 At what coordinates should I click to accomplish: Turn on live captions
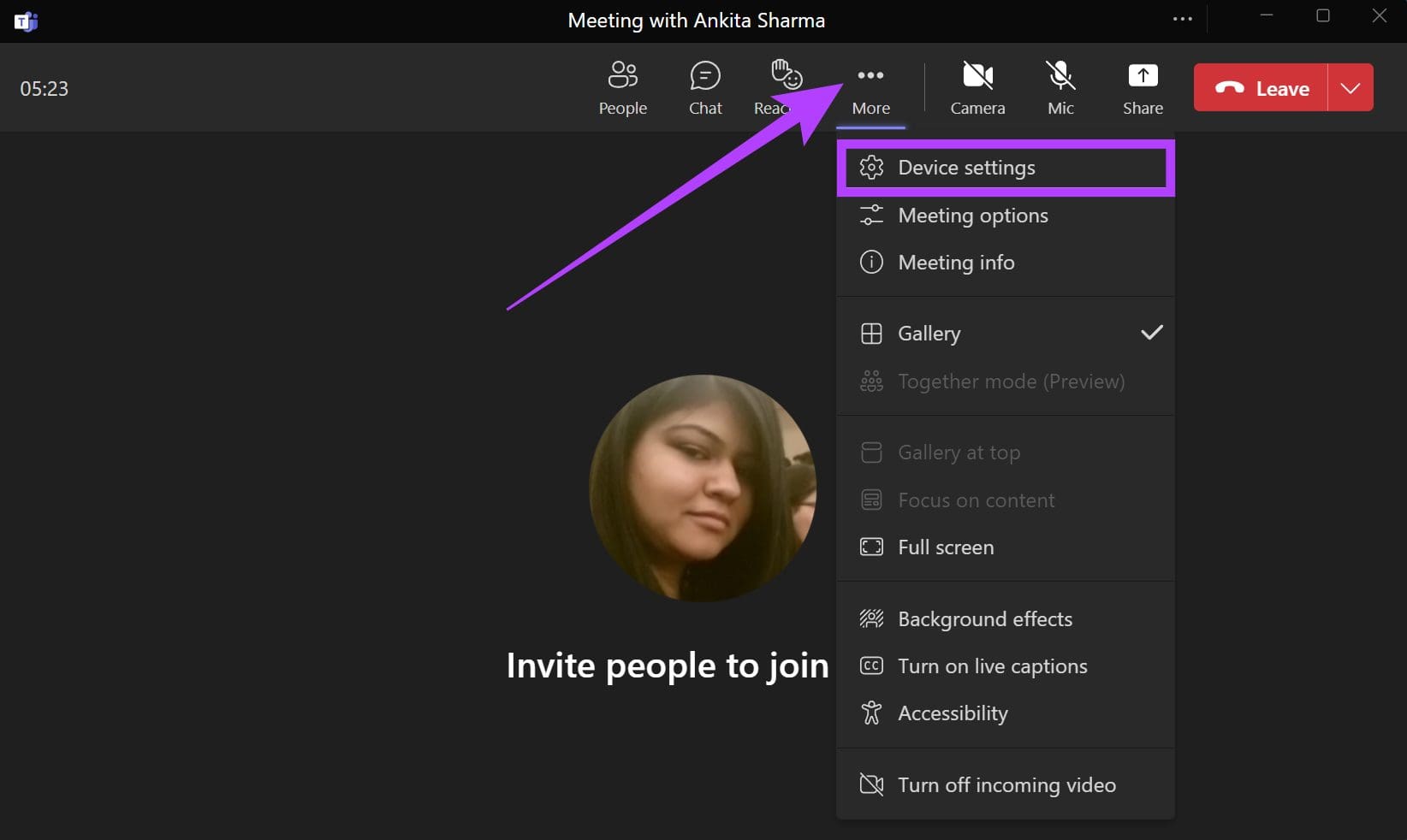1006,666
